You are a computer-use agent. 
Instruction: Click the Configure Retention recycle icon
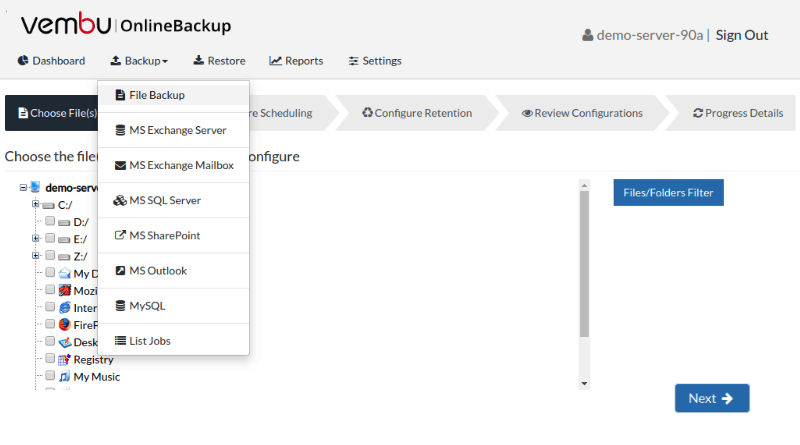pyautogui.click(x=367, y=112)
